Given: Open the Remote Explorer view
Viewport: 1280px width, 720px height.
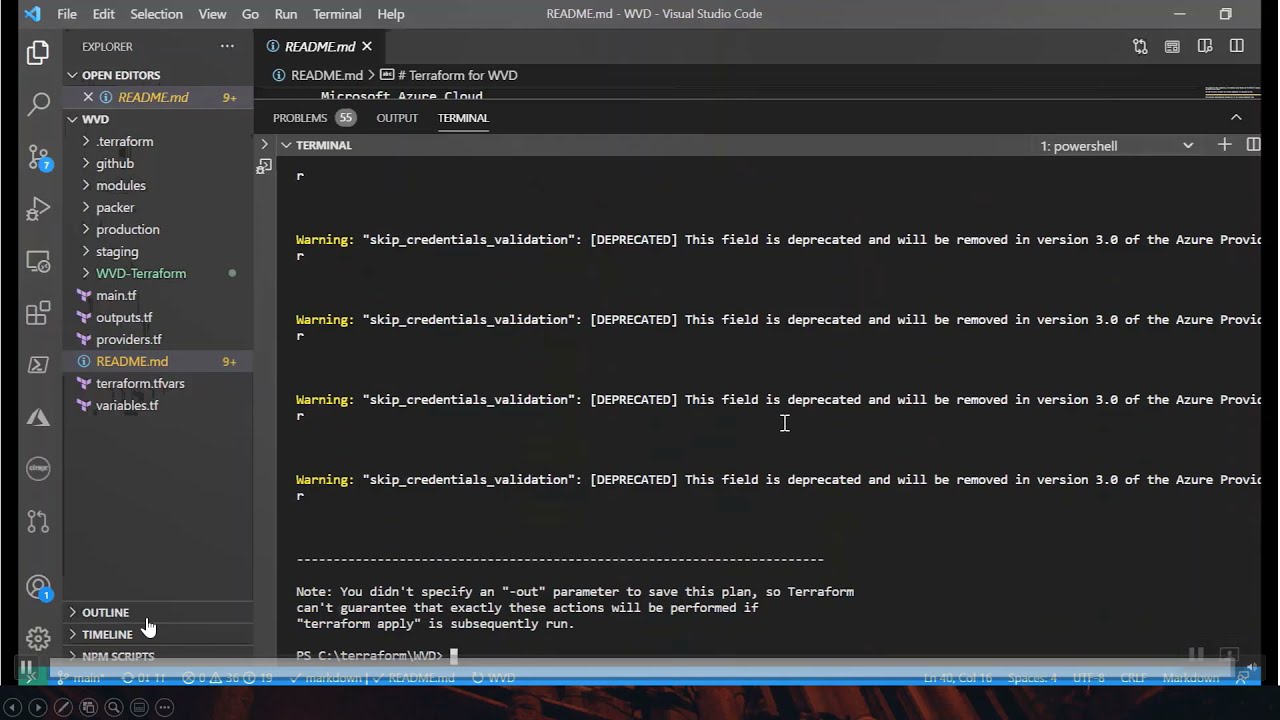Looking at the screenshot, I should coord(38,262).
